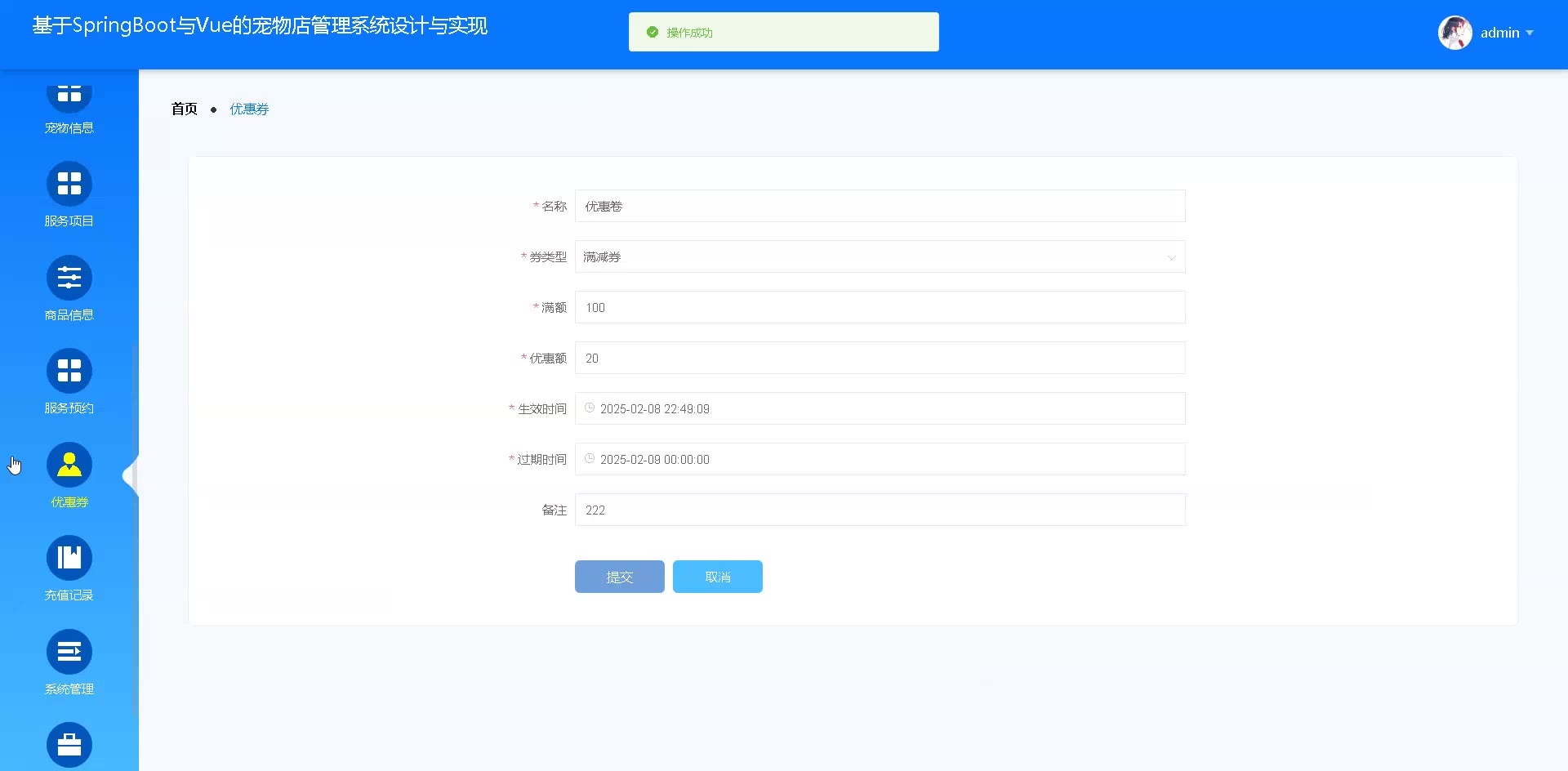
Task: Click 服务项目 menu label
Action: (69, 221)
